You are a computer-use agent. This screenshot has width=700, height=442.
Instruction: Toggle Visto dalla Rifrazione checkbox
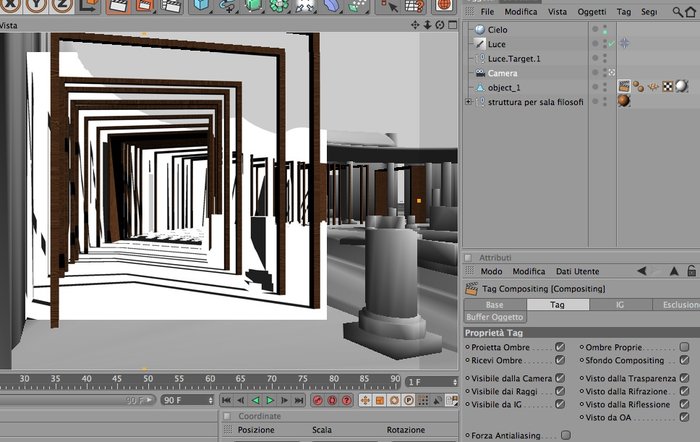click(x=684, y=391)
